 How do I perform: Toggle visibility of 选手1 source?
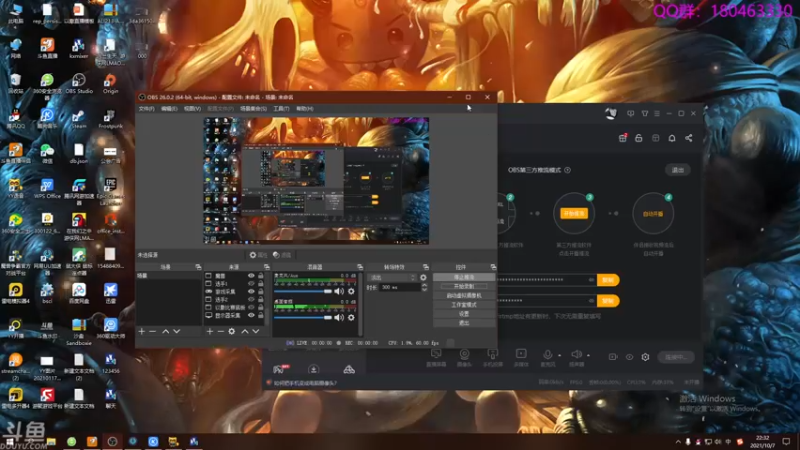click(x=251, y=284)
